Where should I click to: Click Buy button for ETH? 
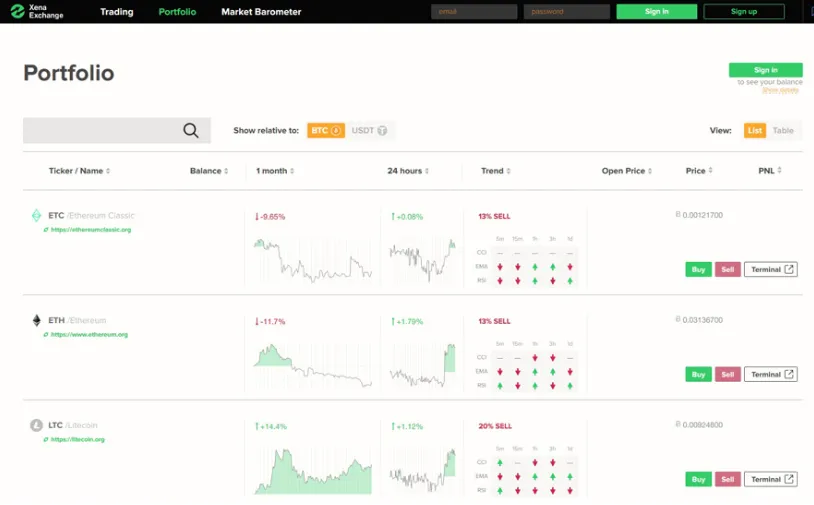click(698, 374)
